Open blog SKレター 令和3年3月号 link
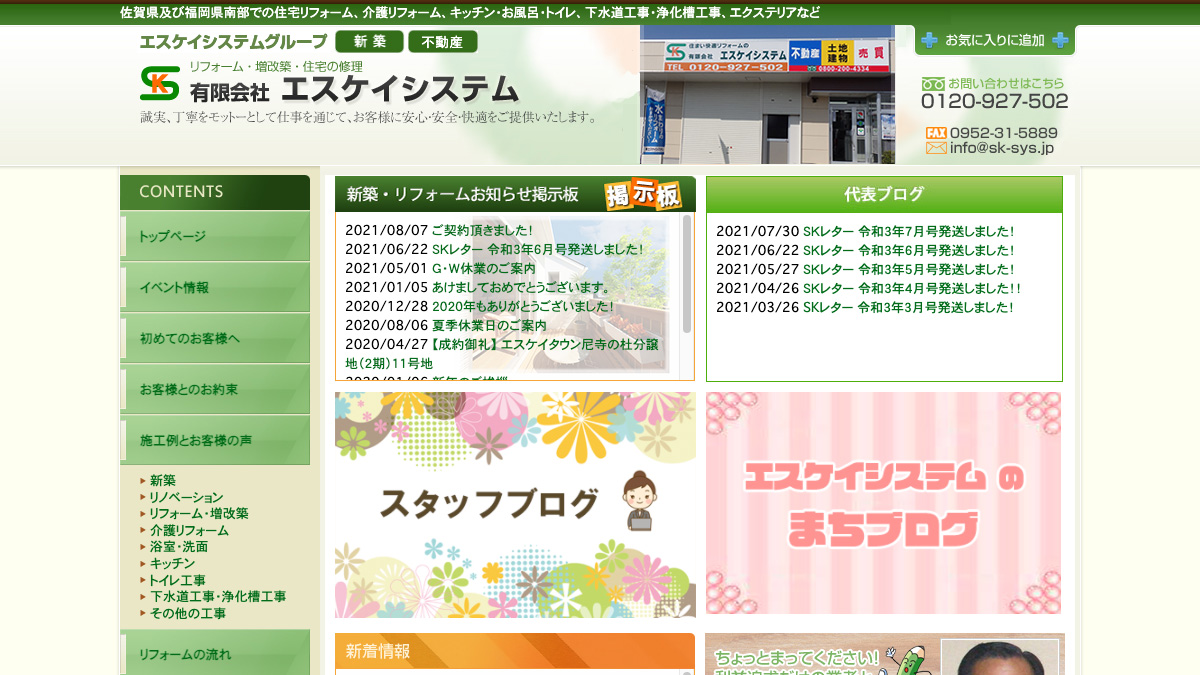The height and width of the screenshot is (675, 1200). tap(908, 307)
